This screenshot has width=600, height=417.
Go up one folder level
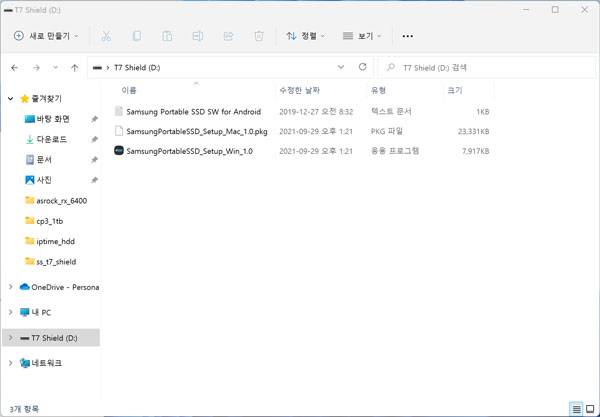pos(75,68)
